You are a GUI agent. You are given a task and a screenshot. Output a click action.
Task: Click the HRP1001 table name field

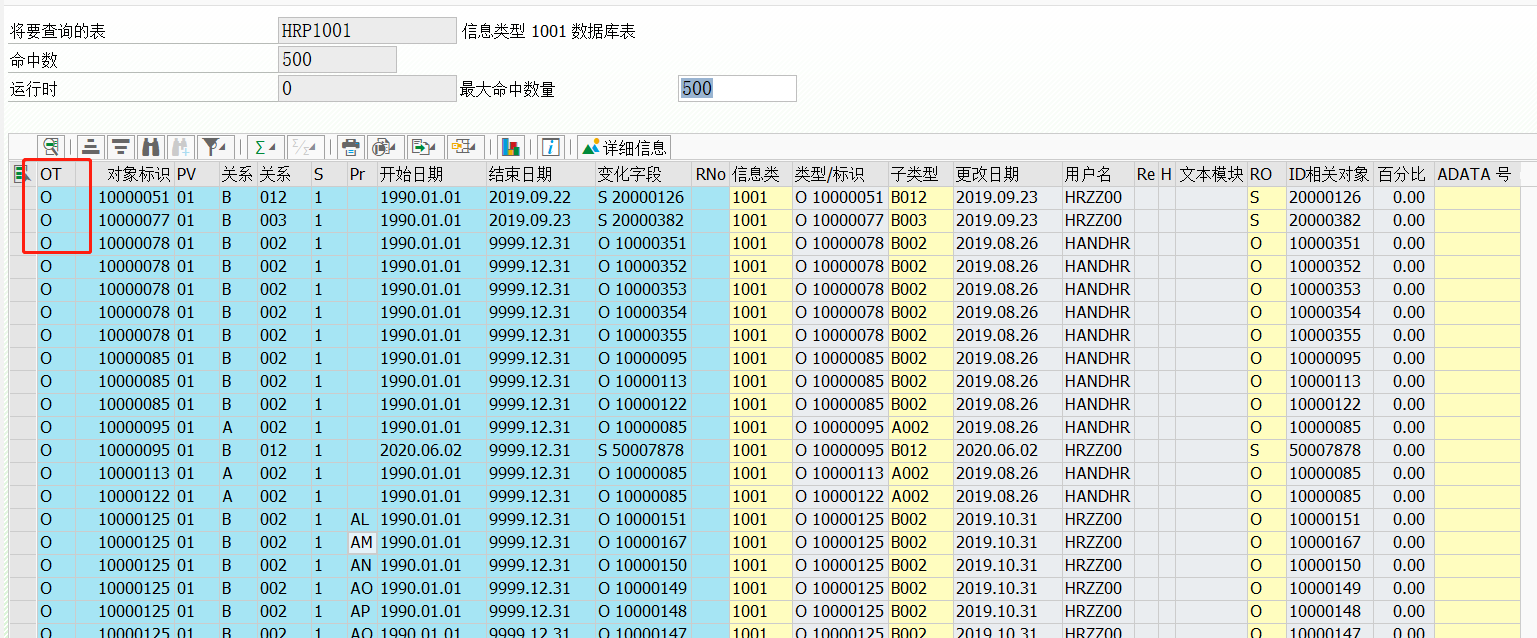(x=366, y=29)
